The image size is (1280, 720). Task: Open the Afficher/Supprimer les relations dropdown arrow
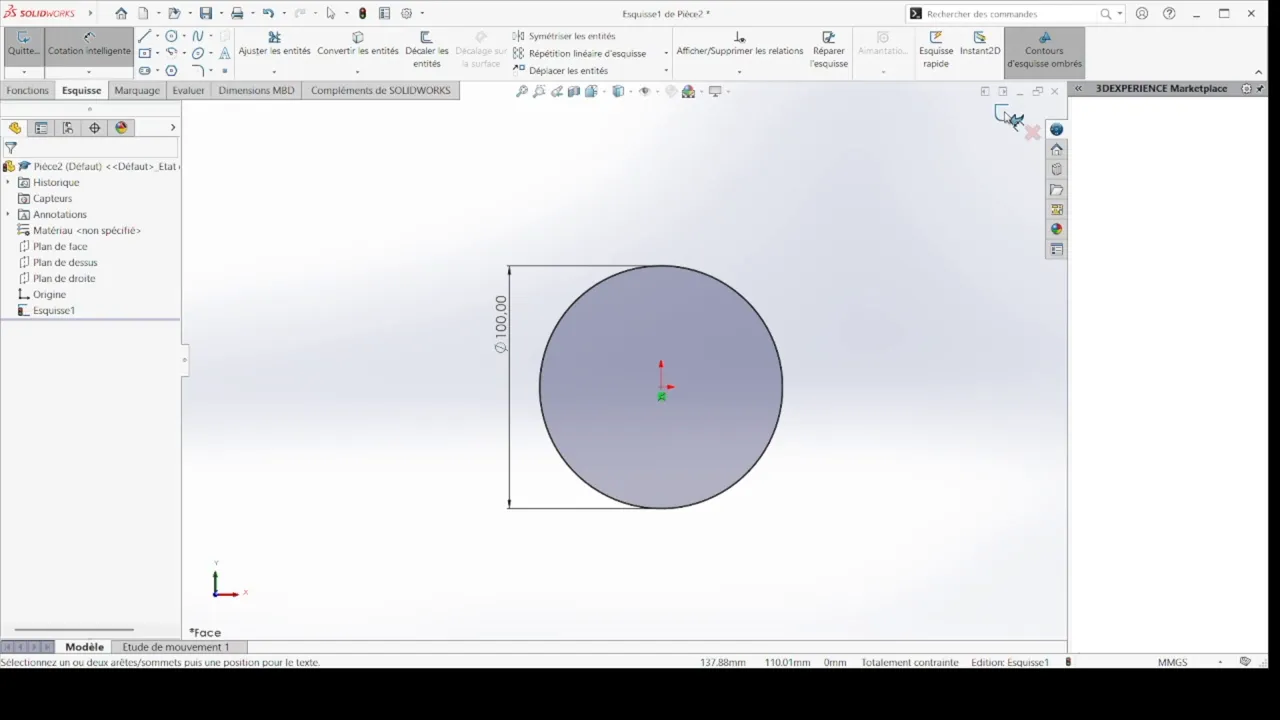tap(739, 72)
